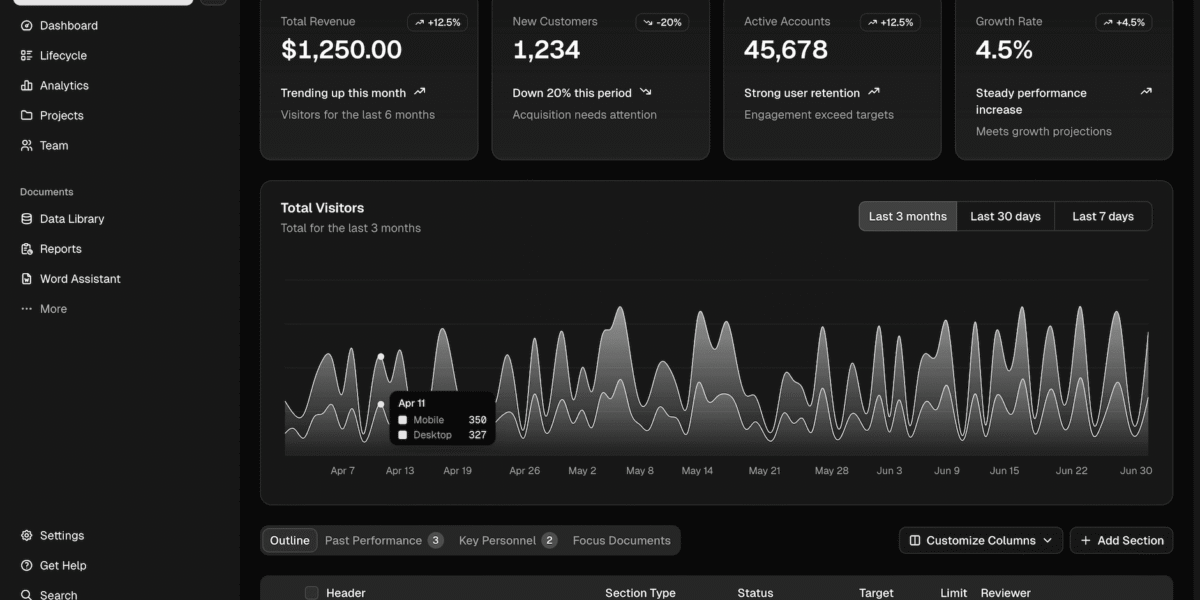Click the Lifecycle list icon
1200x600 pixels.
click(x=27, y=56)
